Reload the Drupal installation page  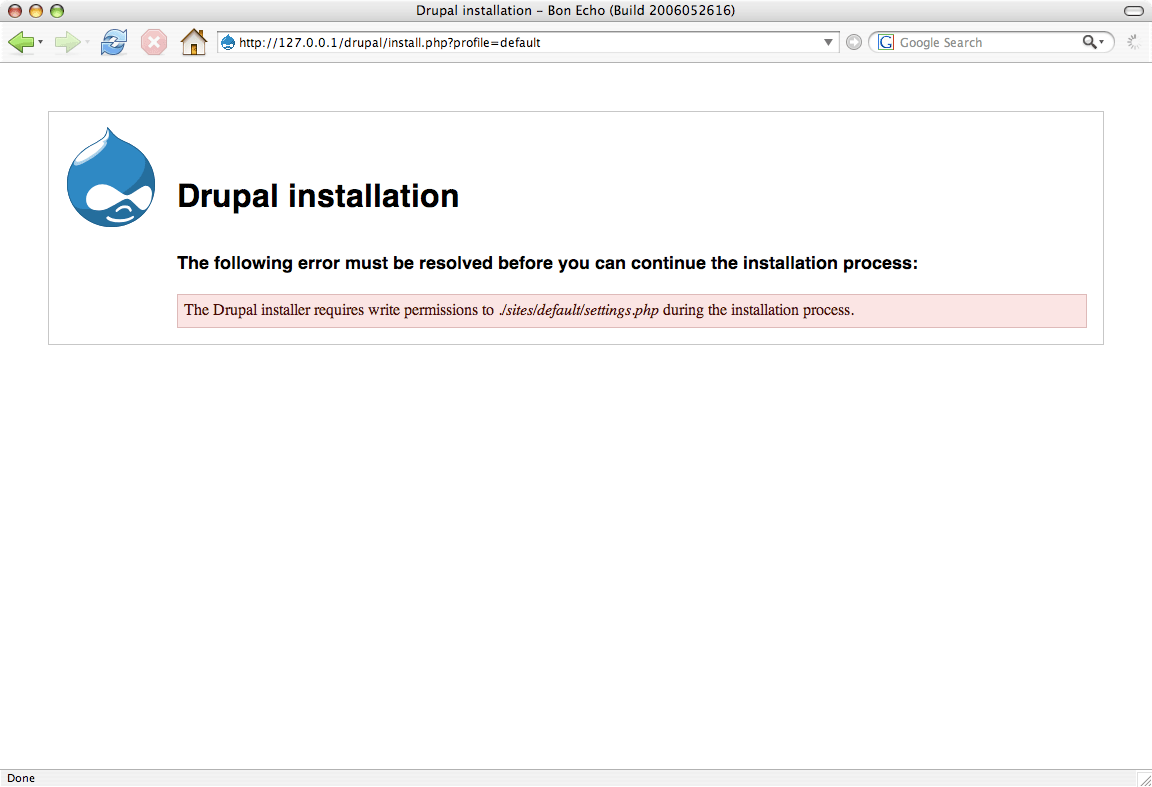[x=113, y=42]
